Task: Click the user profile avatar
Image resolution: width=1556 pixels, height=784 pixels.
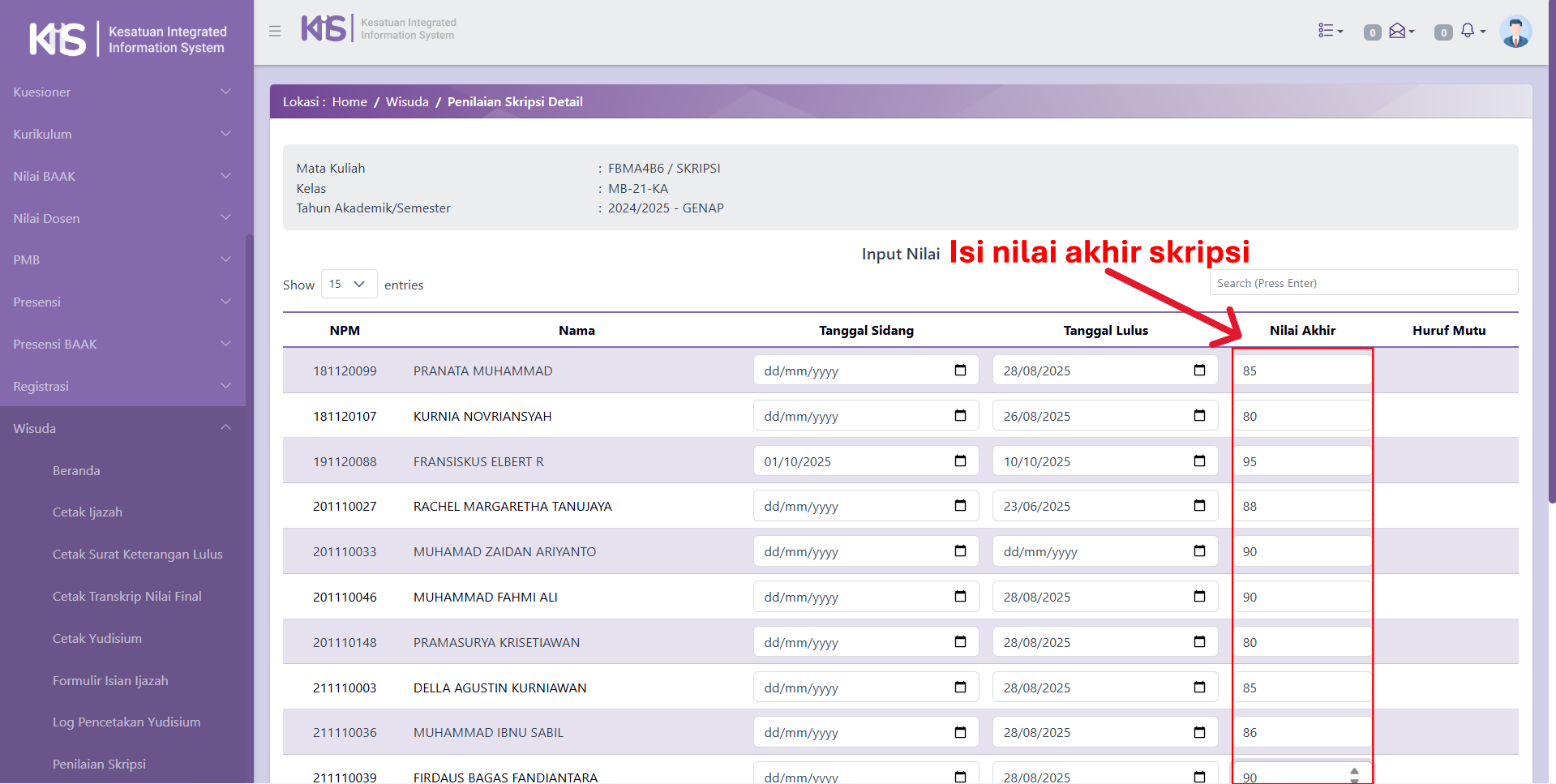Action: click(x=1515, y=32)
